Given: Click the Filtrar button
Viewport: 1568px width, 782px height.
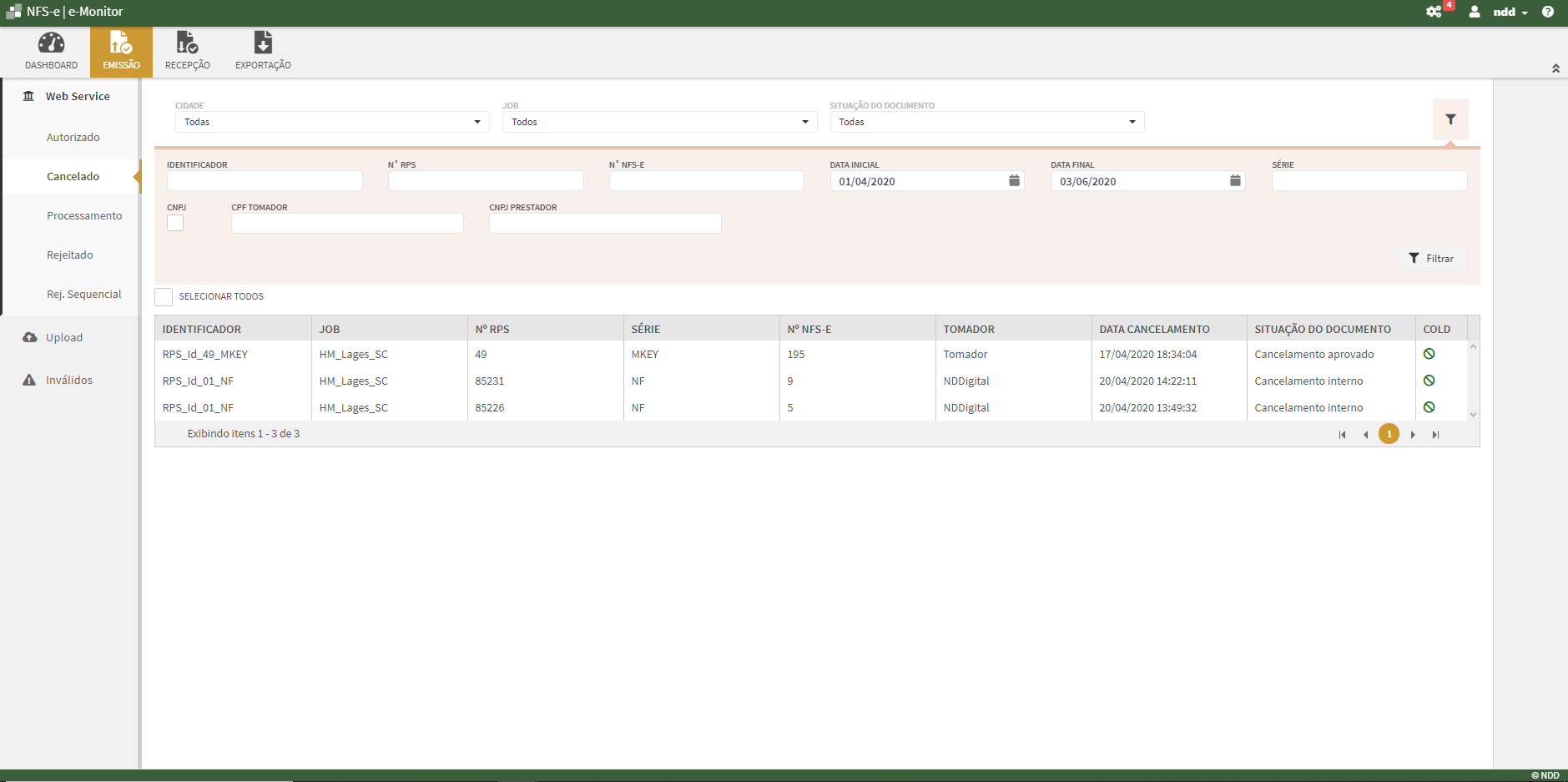Looking at the screenshot, I should tap(1430, 258).
